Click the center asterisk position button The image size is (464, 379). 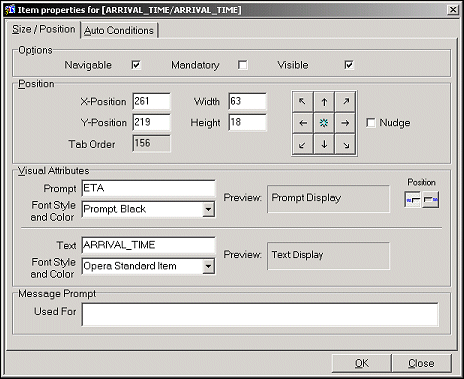point(324,123)
